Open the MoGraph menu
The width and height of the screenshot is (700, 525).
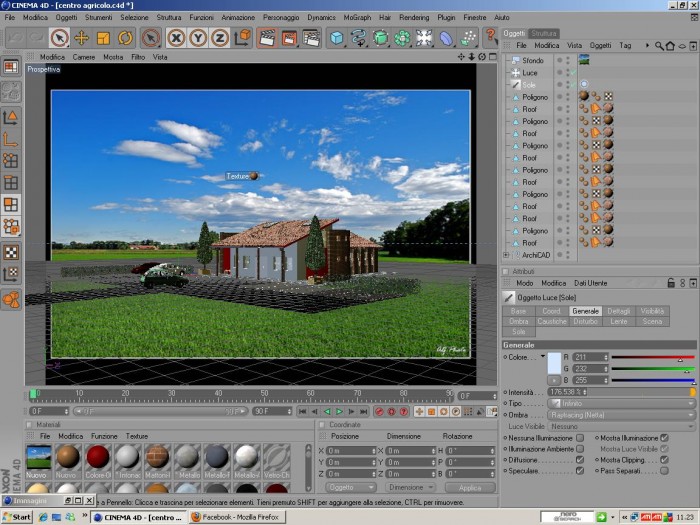[x=357, y=17]
